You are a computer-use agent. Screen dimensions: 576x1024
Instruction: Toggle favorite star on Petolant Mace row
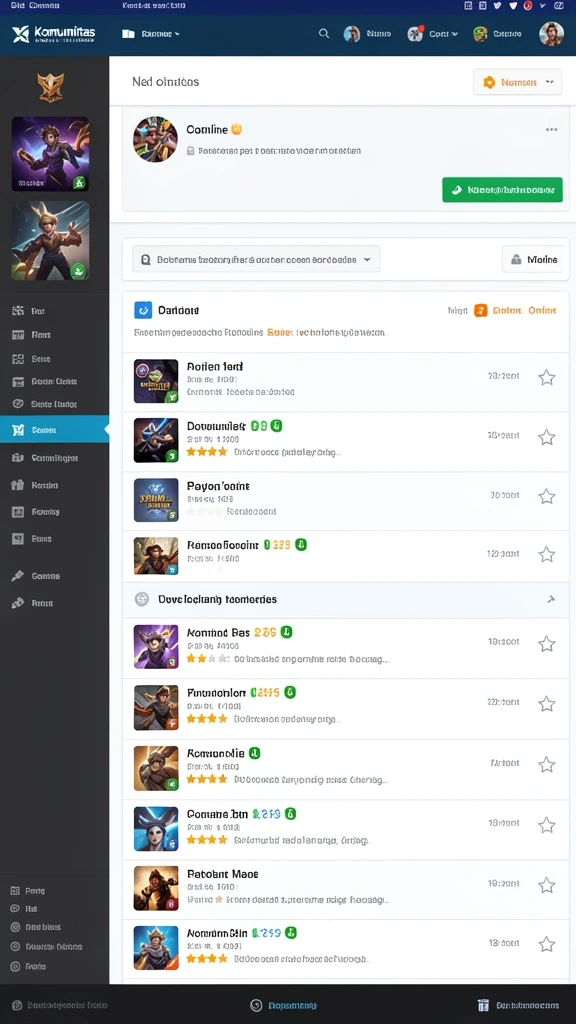[547, 885]
